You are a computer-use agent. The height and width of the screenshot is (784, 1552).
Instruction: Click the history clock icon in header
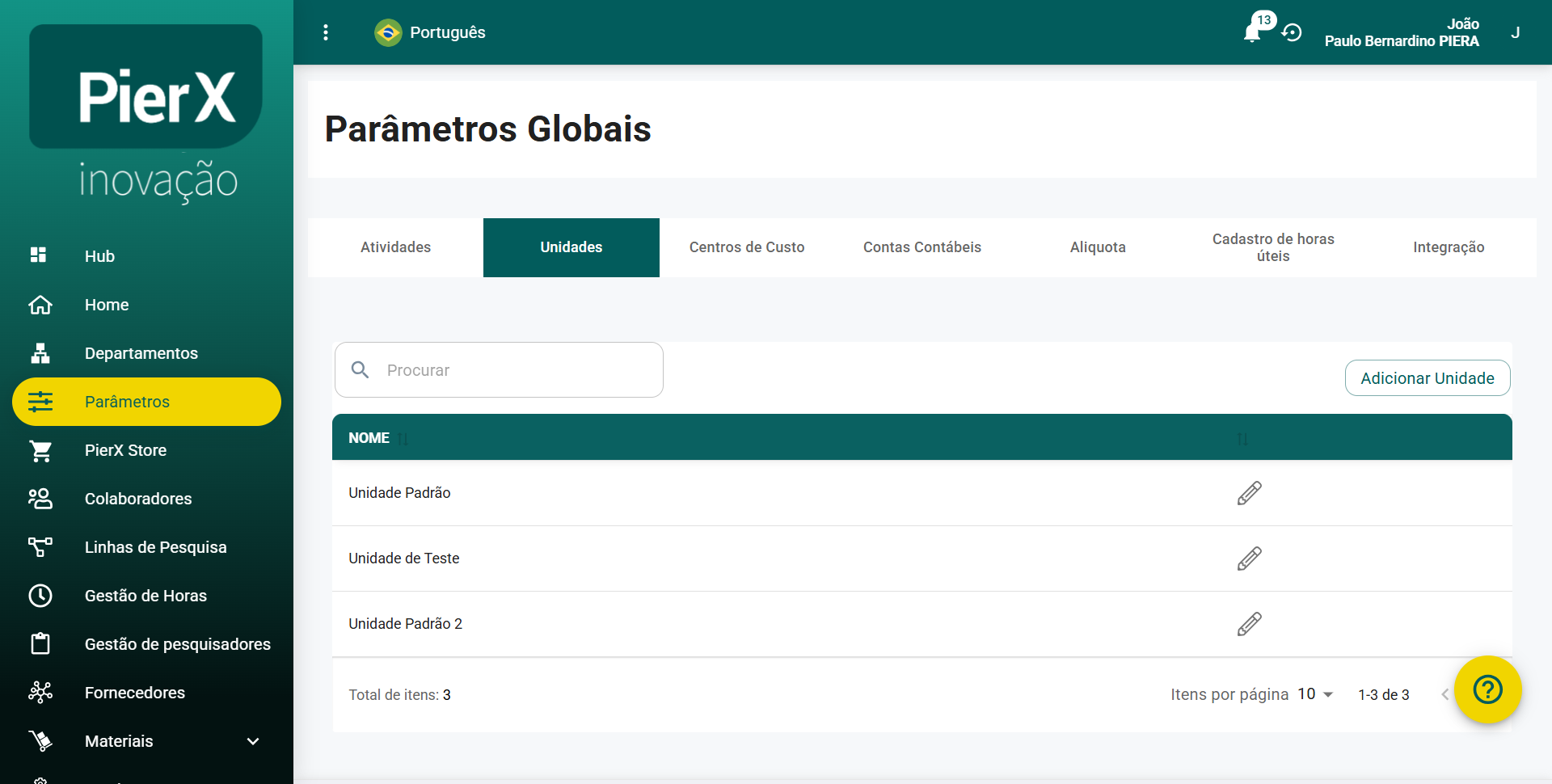tap(1292, 33)
